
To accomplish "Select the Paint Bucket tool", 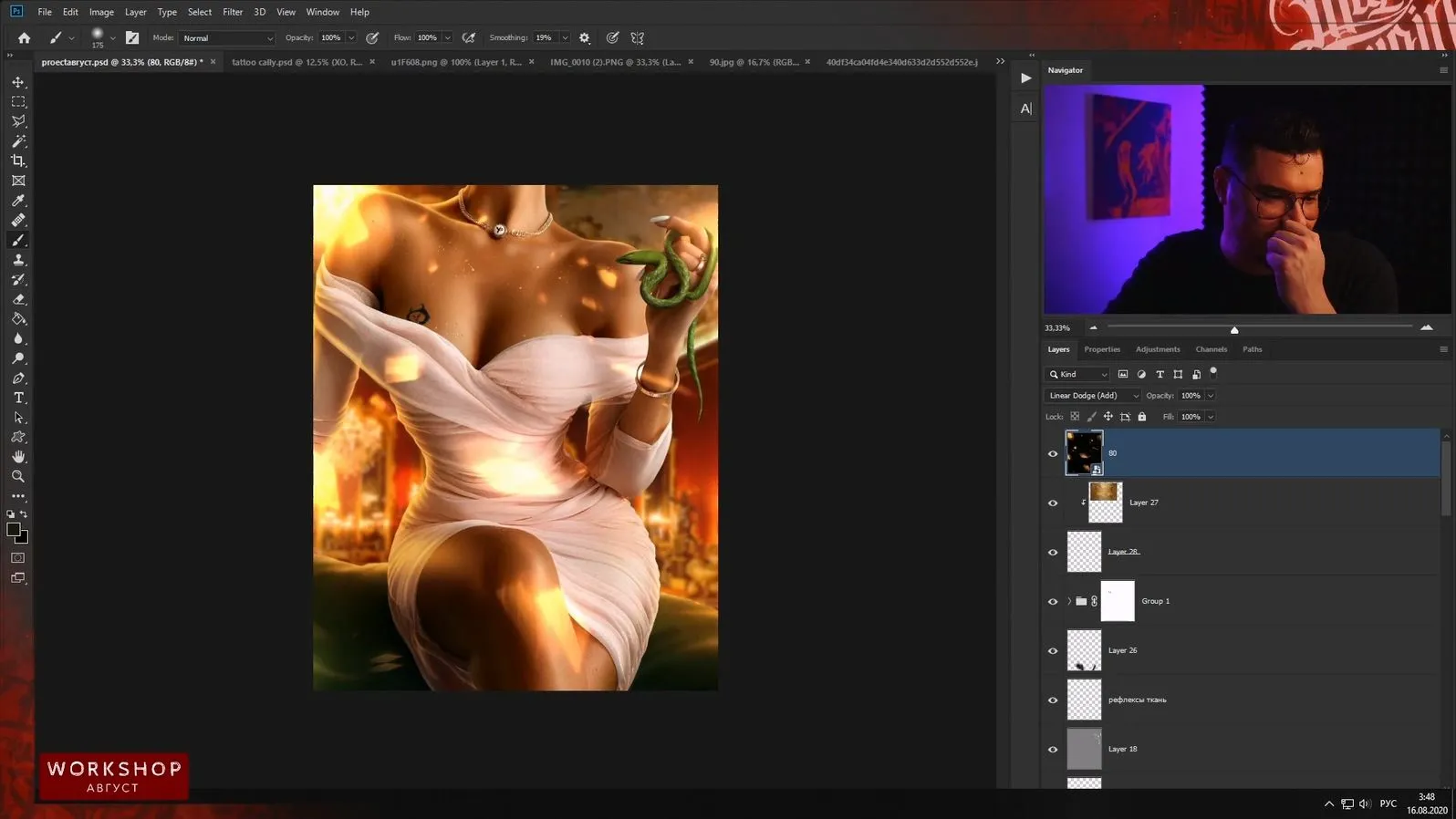I will pos(18,319).
